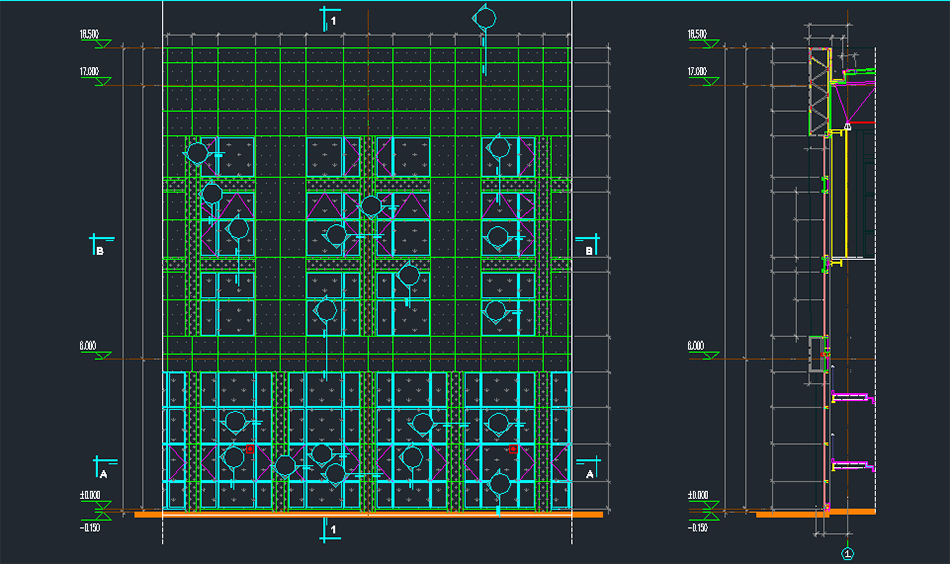The height and width of the screenshot is (564, 950).
Task: Click the grid axis bubble 1 below section
Action: tap(848, 552)
